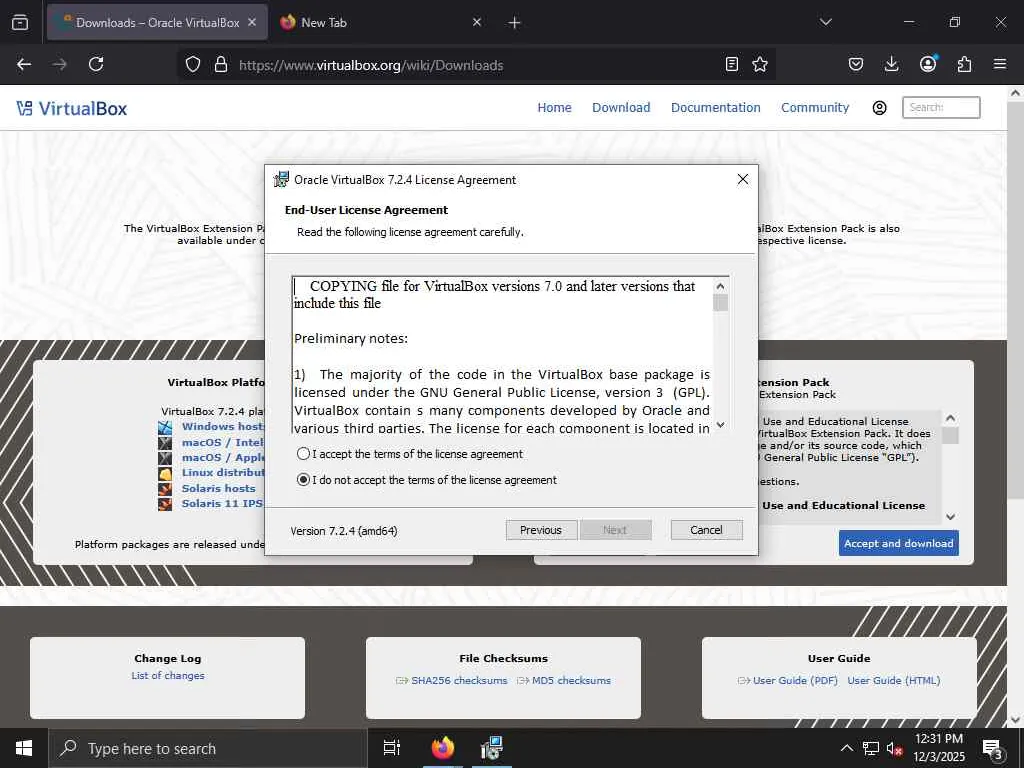Open tracking protection shield icon
Image resolution: width=1024 pixels, height=768 pixels.
coord(193,65)
